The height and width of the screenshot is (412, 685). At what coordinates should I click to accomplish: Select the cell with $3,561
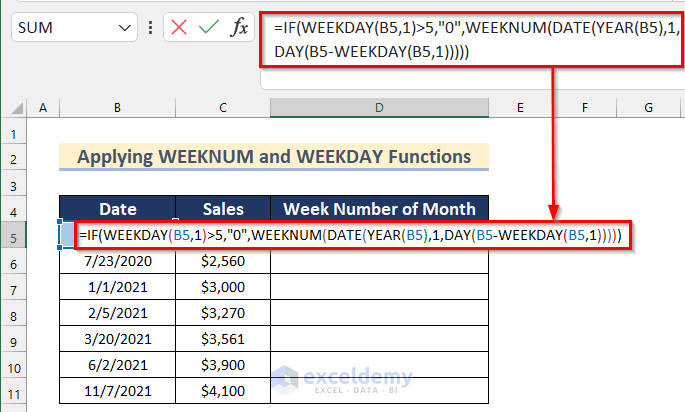point(222,340)
